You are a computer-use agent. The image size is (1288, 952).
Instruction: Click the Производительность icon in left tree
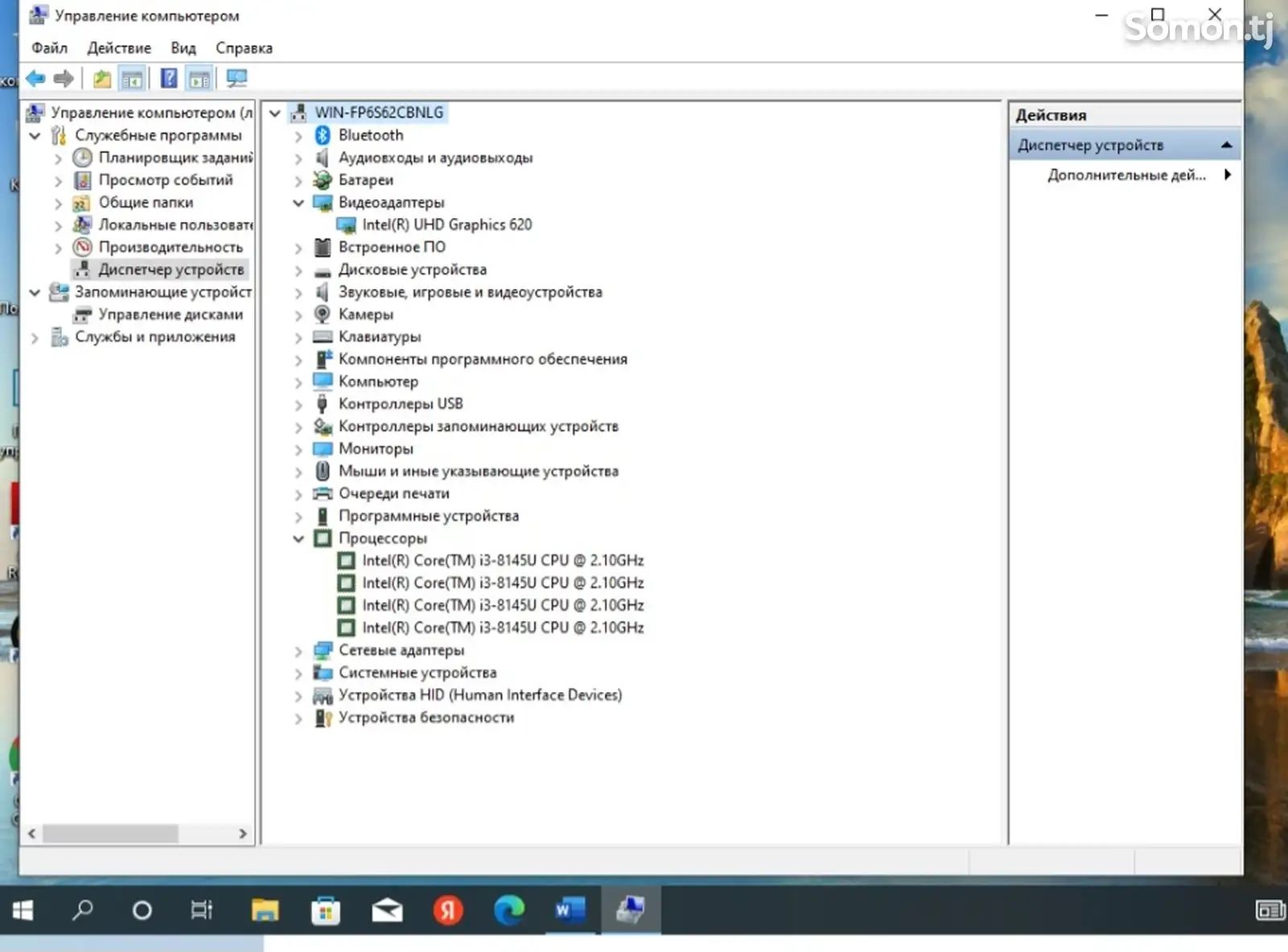click(82, 247)
